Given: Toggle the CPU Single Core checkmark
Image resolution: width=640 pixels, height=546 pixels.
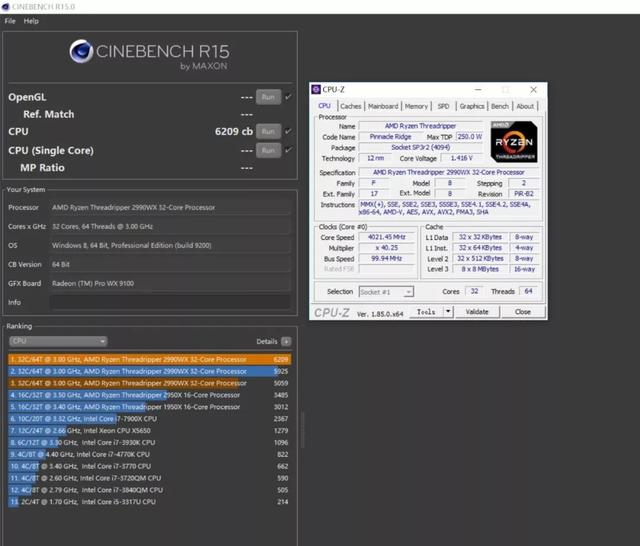Looking at the screenshot, I should point(288,150).
